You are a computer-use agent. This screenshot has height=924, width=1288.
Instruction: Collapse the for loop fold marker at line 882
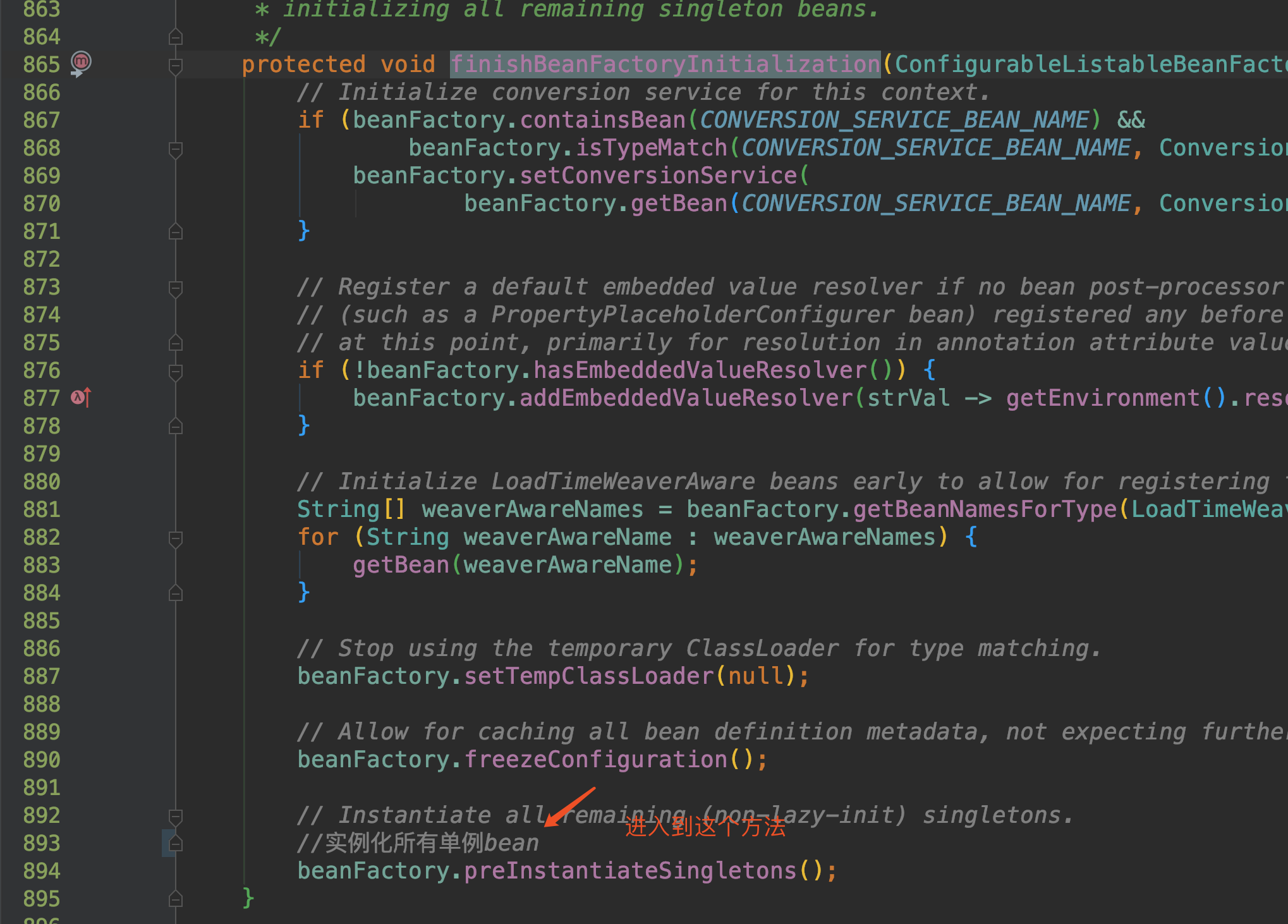[176, 538]
